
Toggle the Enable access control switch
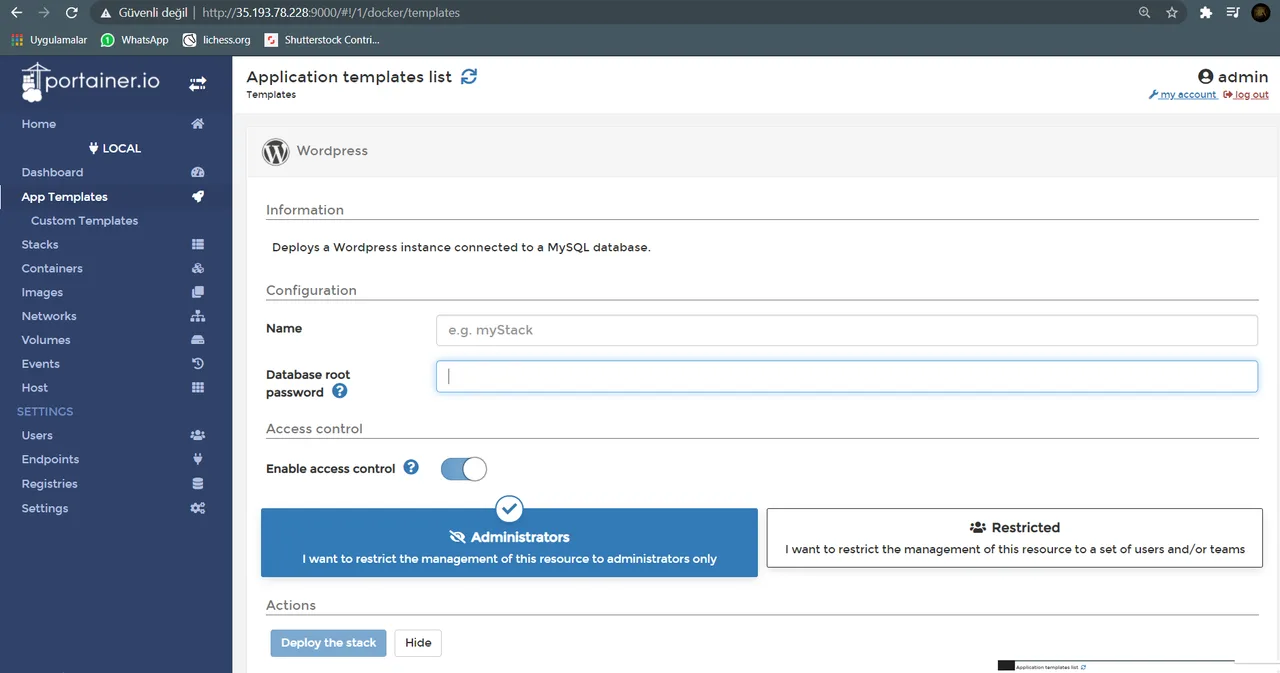pyautogui.click(x=464, y=468)
